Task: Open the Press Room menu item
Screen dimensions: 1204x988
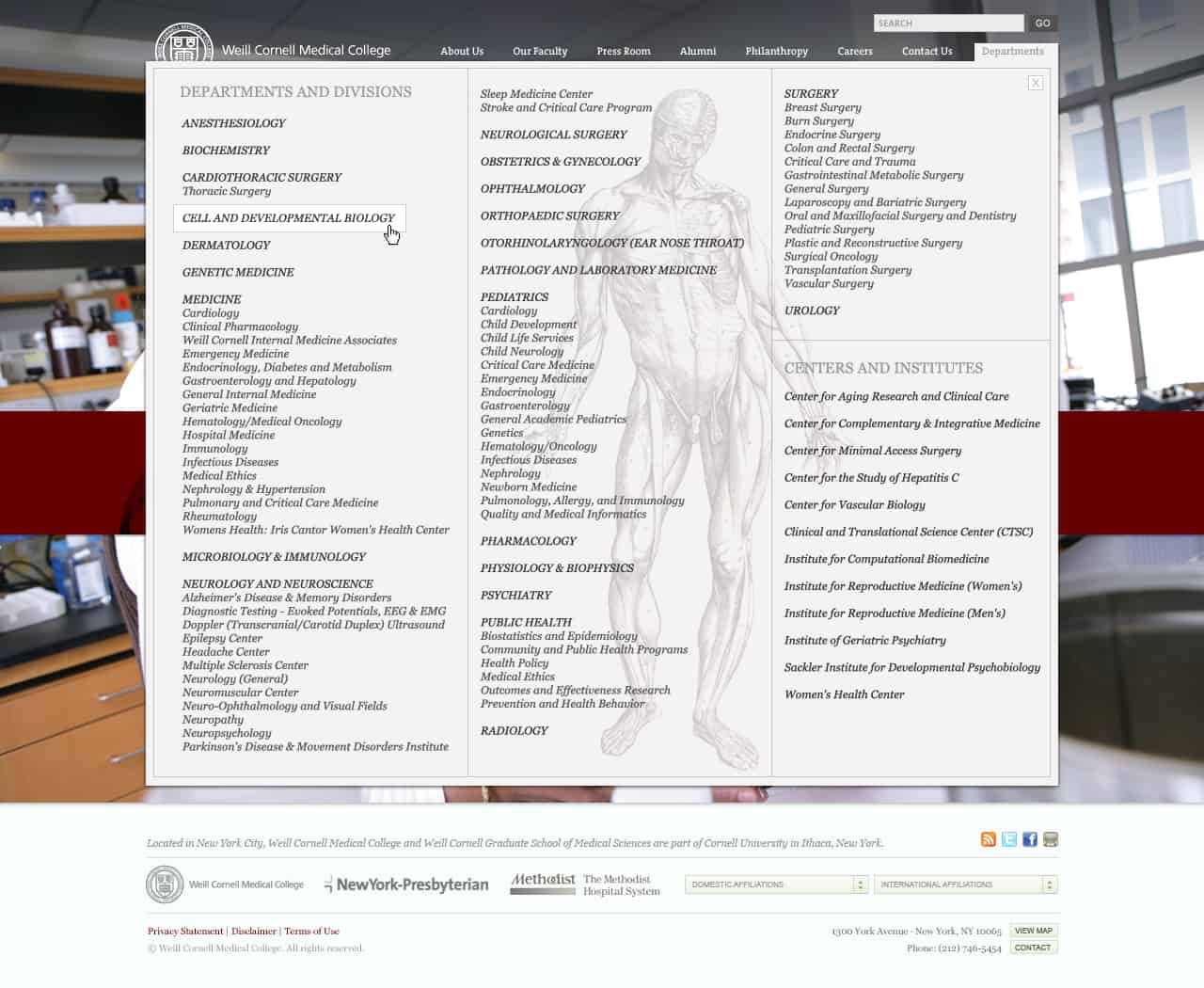Action: point(624,51)
